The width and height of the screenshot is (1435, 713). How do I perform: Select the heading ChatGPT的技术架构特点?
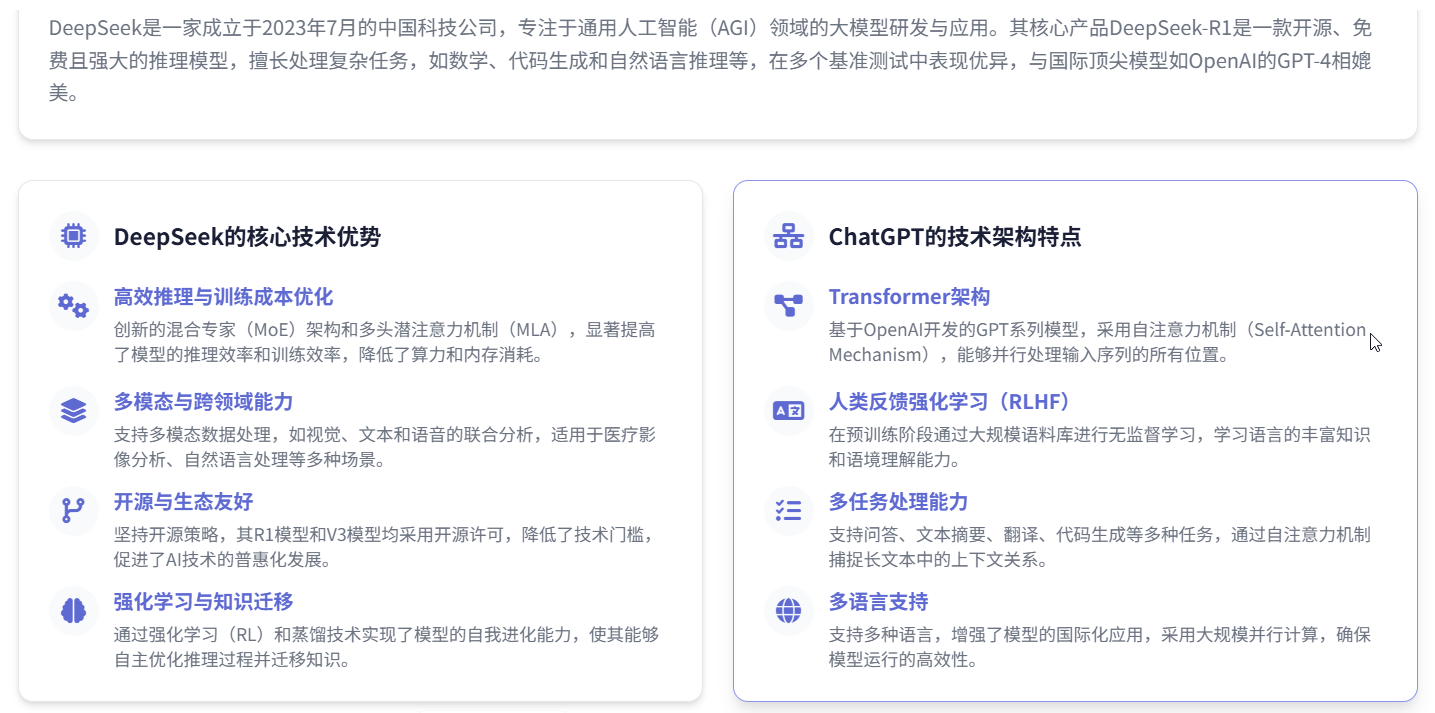click(x=955, y=237)
